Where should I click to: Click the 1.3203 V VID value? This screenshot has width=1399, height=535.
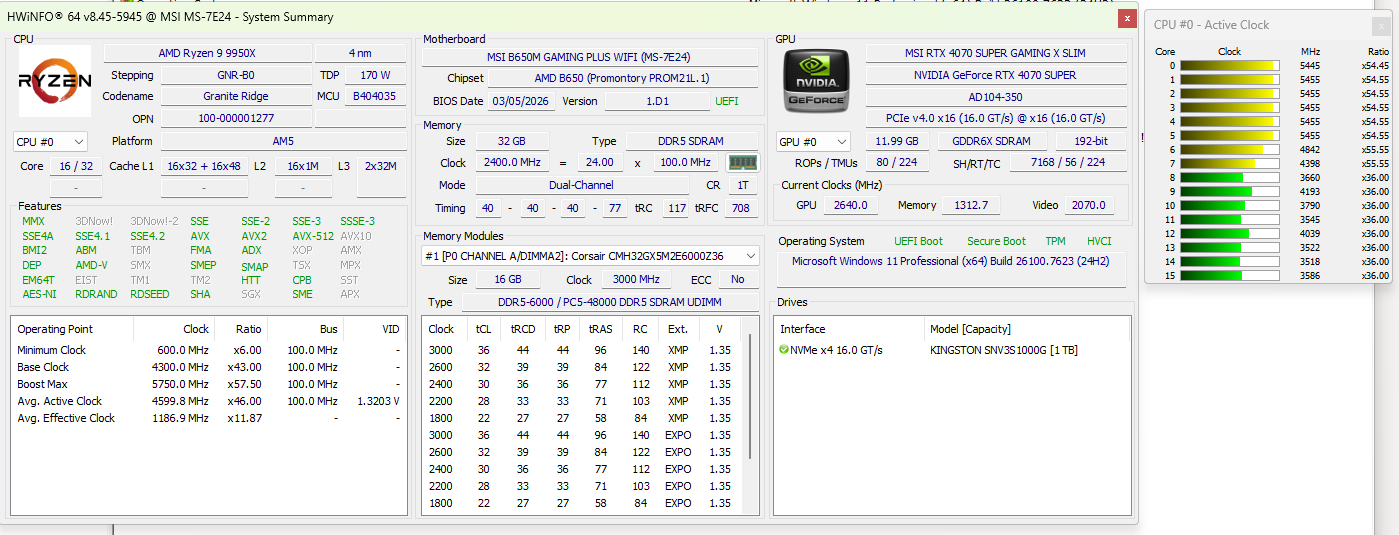378,401
